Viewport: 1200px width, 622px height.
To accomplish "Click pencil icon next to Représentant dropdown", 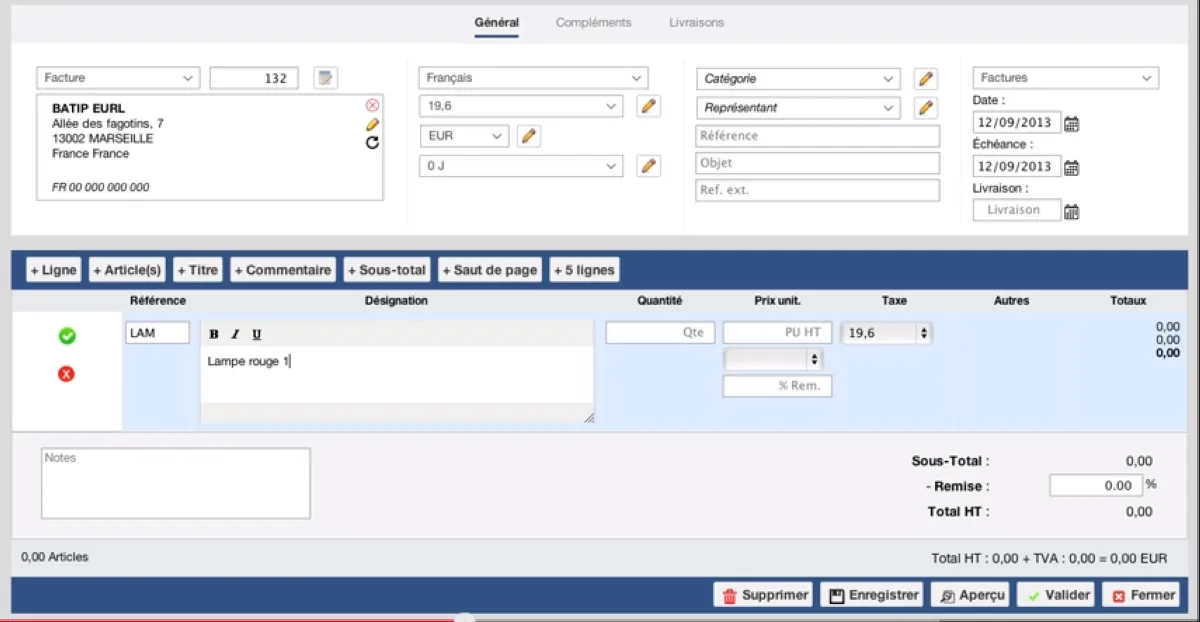I will (x=926, y=108).
